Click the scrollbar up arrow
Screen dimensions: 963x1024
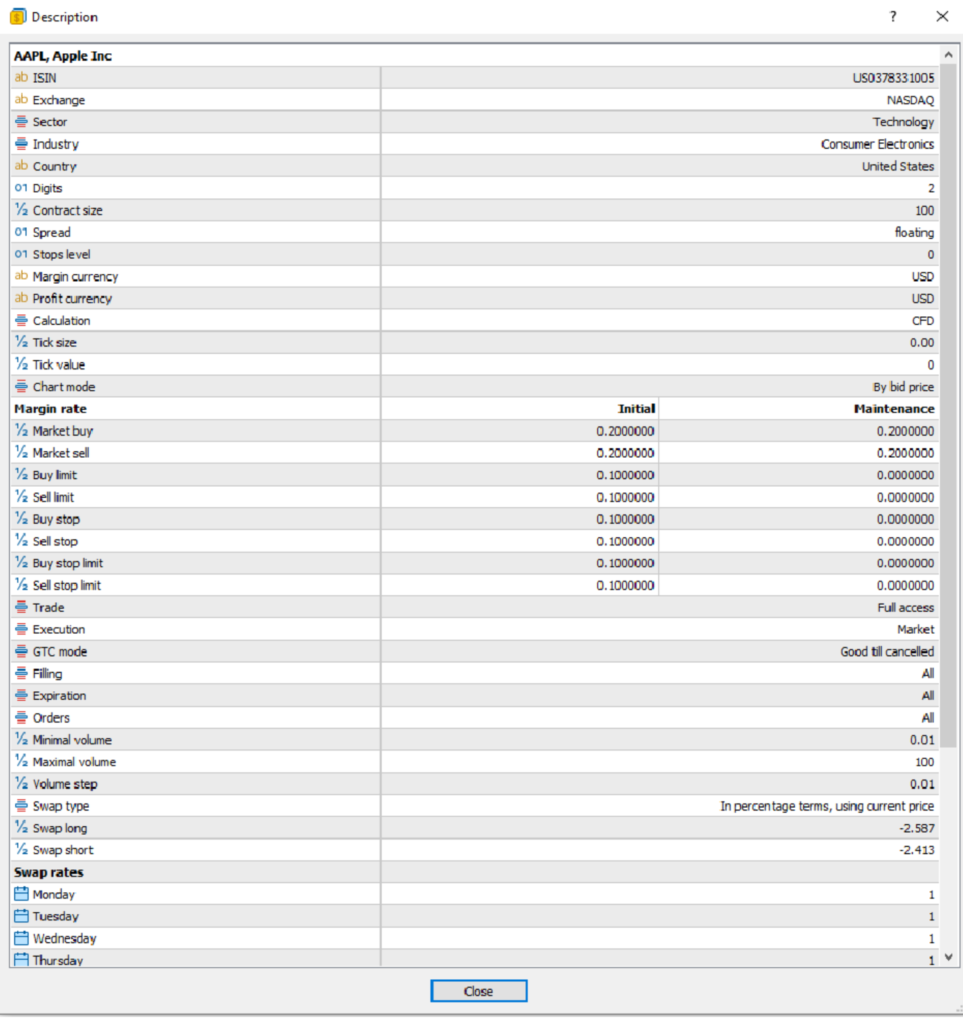click(949, 56)
